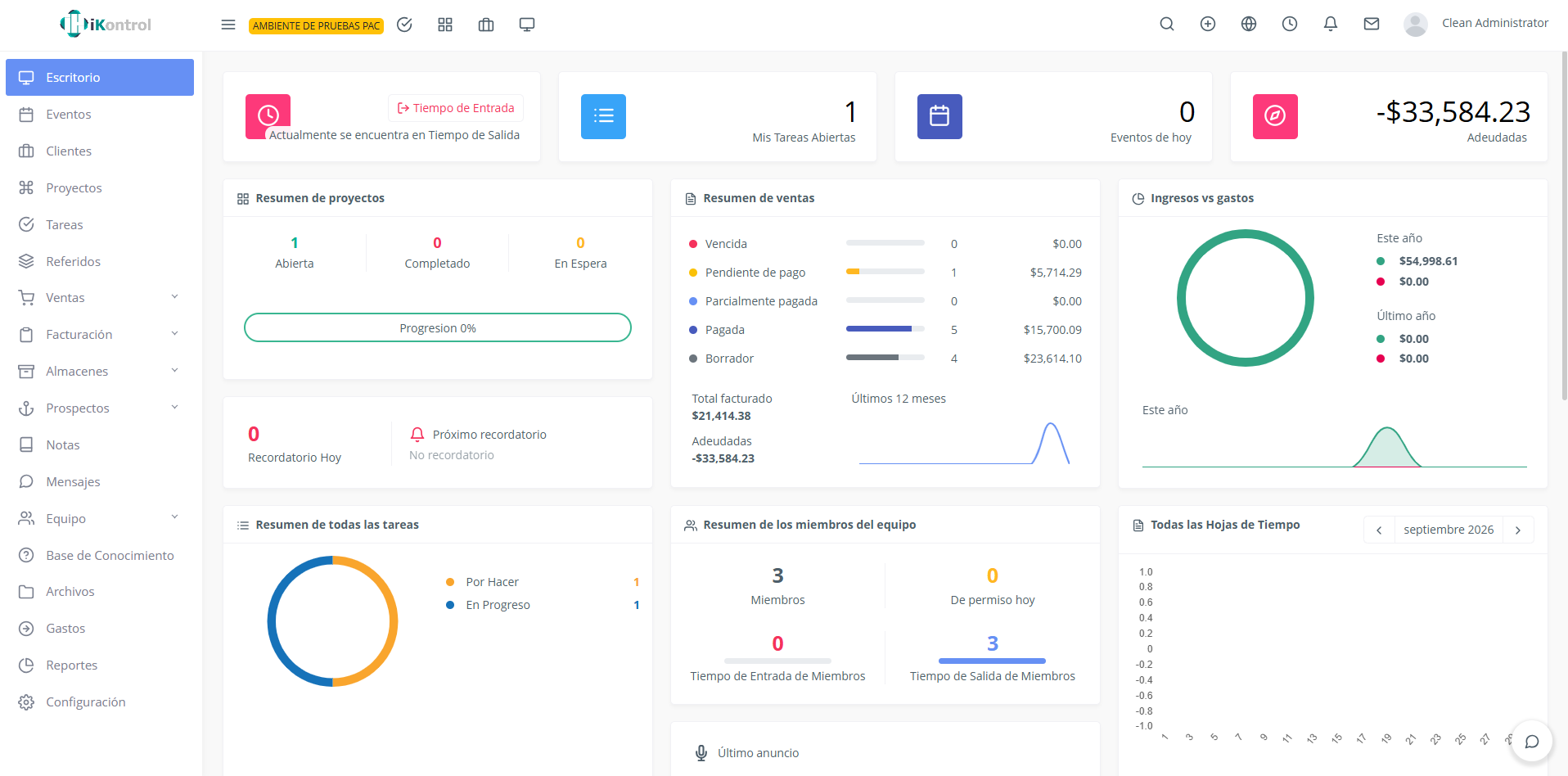Open search magnifier icon

pyautogui.click(x=1167, y=24)
